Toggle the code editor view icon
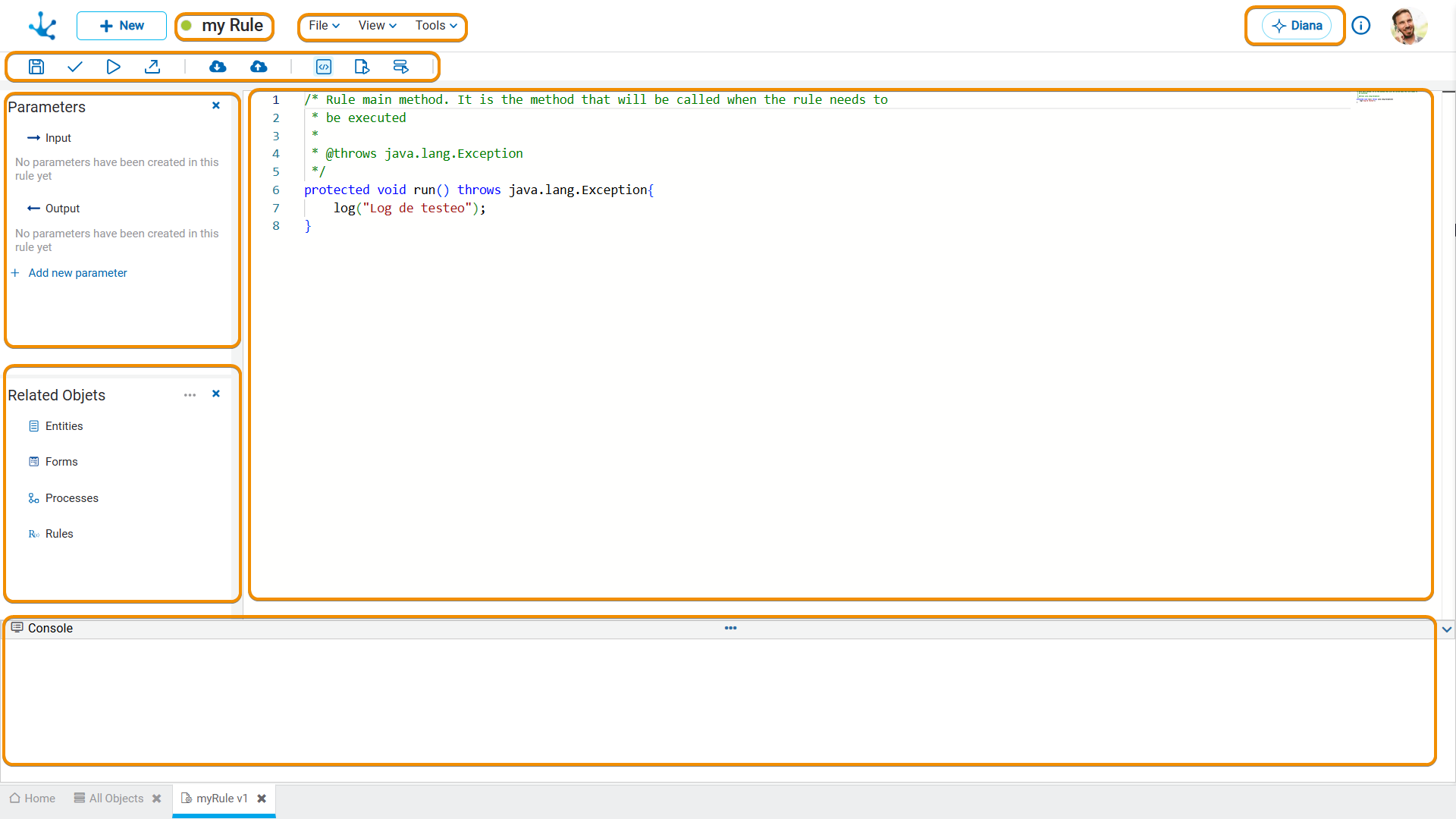This screenshot has width=1456, height=819. click(324, 67)
